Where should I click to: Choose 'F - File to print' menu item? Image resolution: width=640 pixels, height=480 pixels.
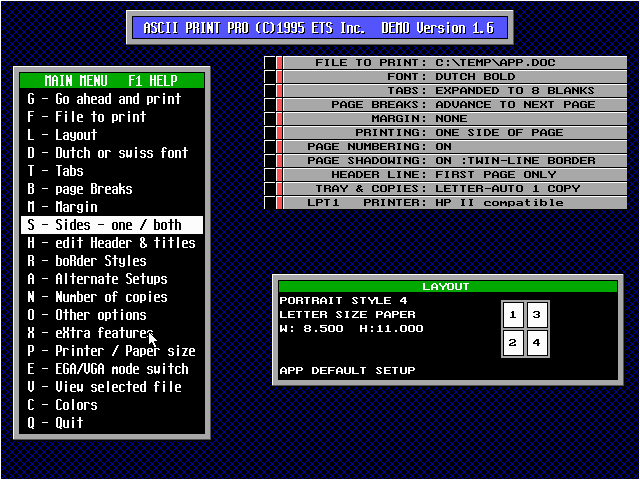(112, 117)
